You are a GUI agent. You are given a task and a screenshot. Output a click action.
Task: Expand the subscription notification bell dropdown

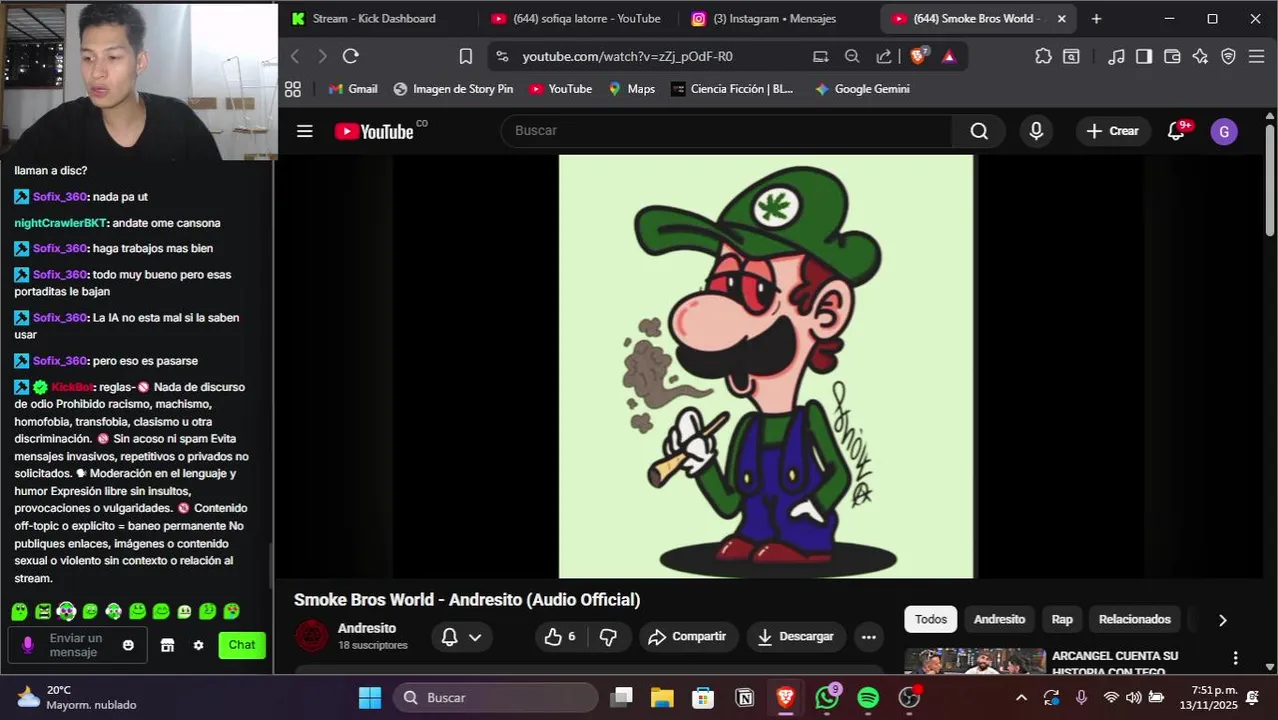[x=461, y=637]
